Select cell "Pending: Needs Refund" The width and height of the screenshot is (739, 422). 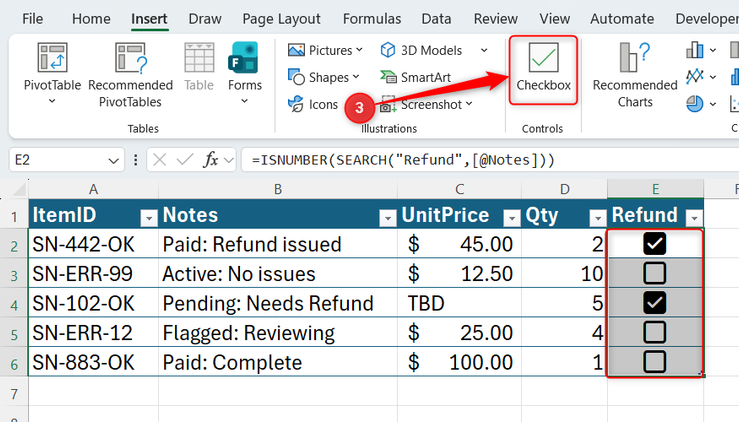pyautogui.click(x=278, y=303)
